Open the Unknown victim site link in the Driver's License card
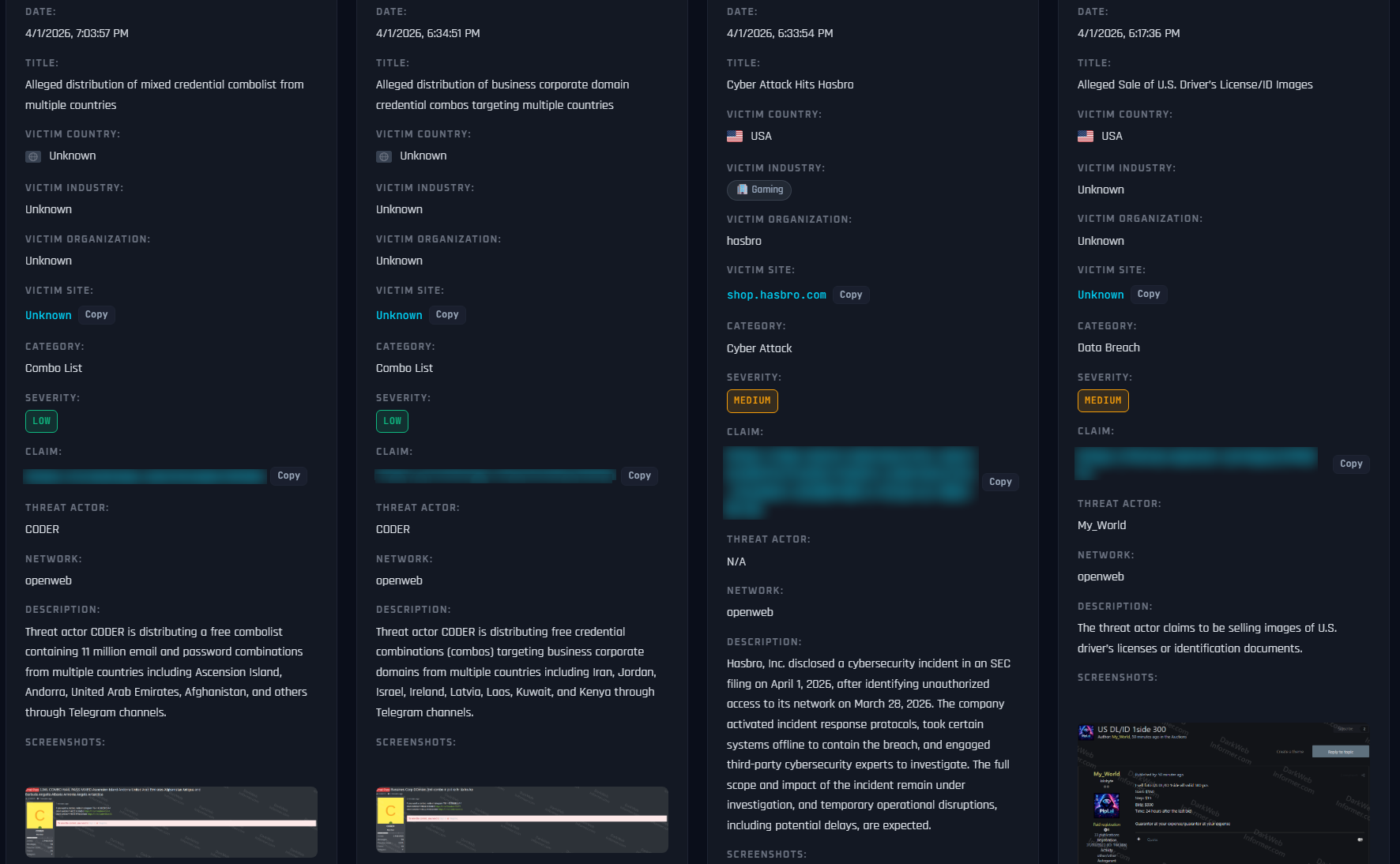The height and width of the screenshot is (864, 1400). tap(1100, 295)
